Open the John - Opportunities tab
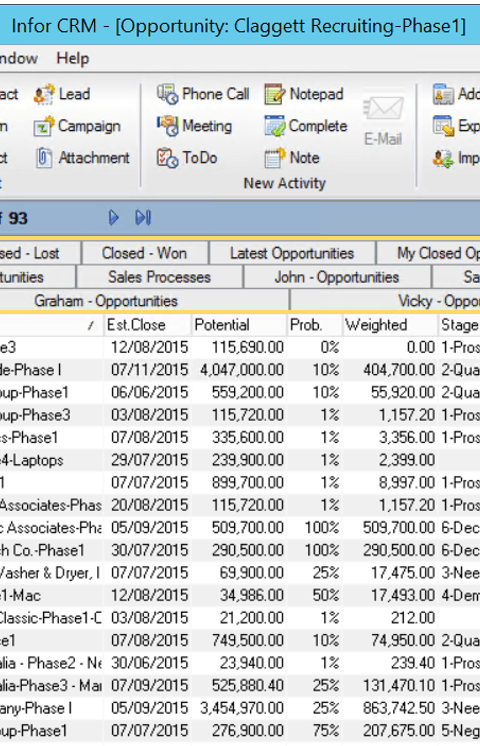This screenshot has height=746, width=480. pos(337,277)
